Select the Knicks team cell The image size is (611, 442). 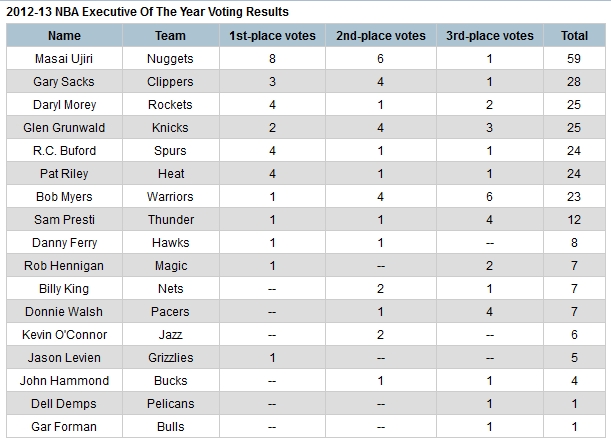coord(170,128)
